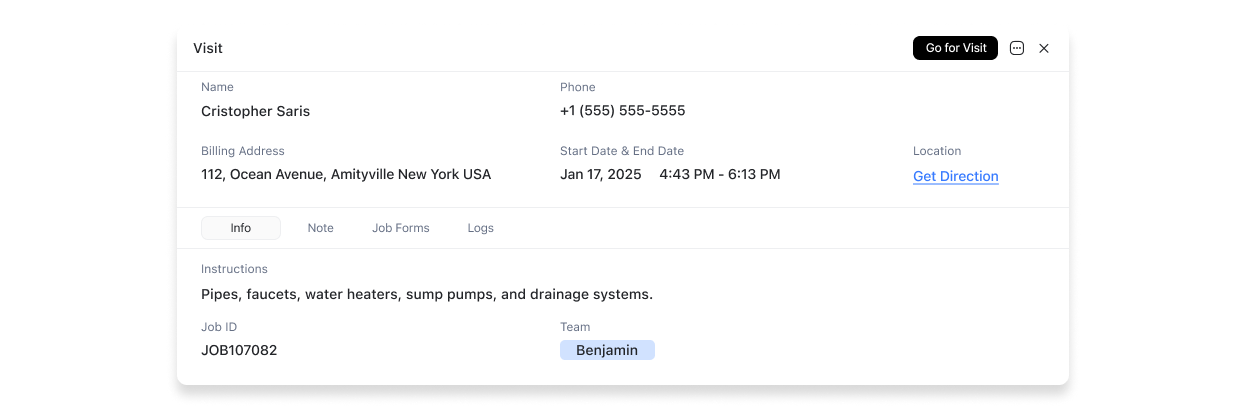
Task: Select the customer name Cristopher Saris
Action: [256, 111]
